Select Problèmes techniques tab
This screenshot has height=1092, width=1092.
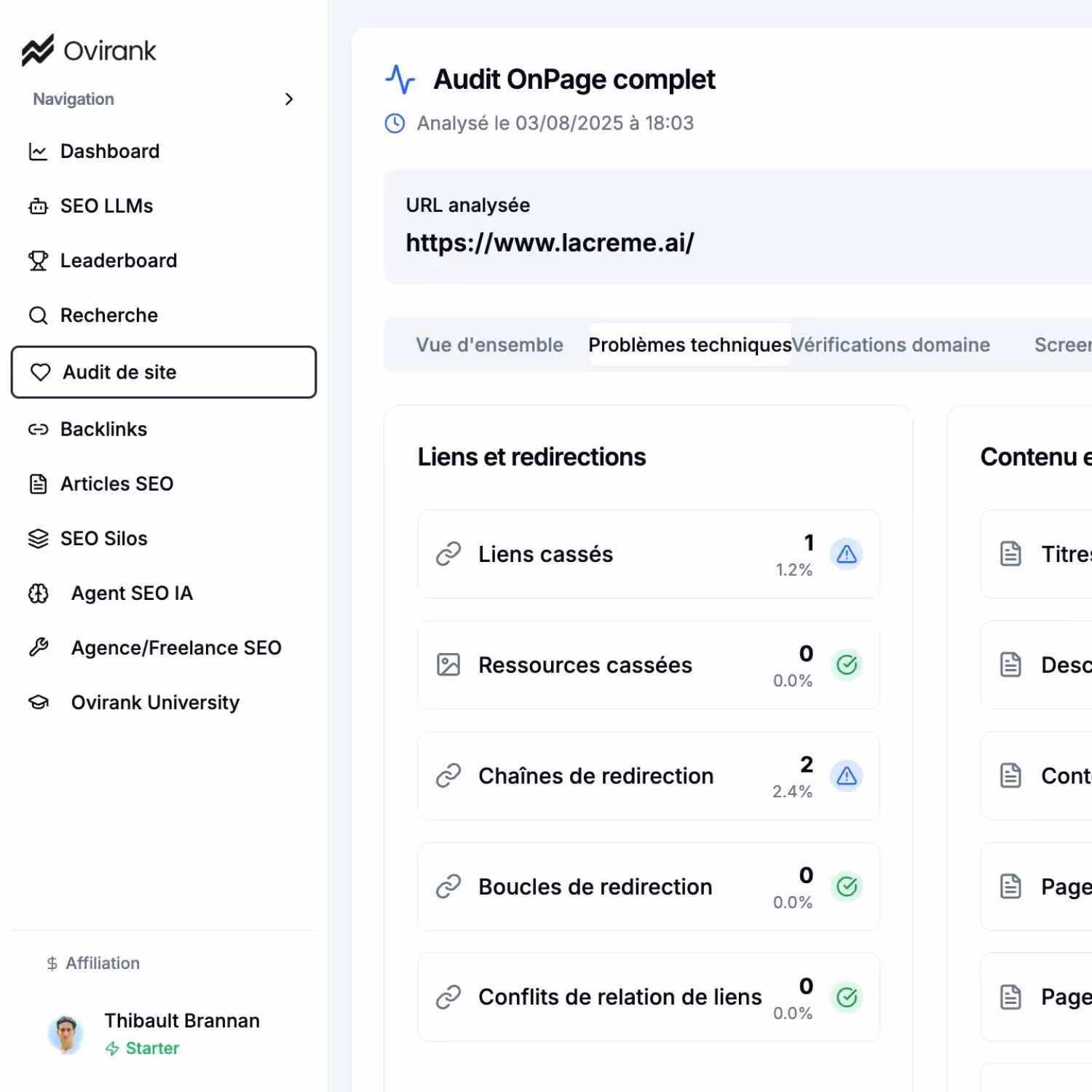pyautogui.click(x=690, y=345)
